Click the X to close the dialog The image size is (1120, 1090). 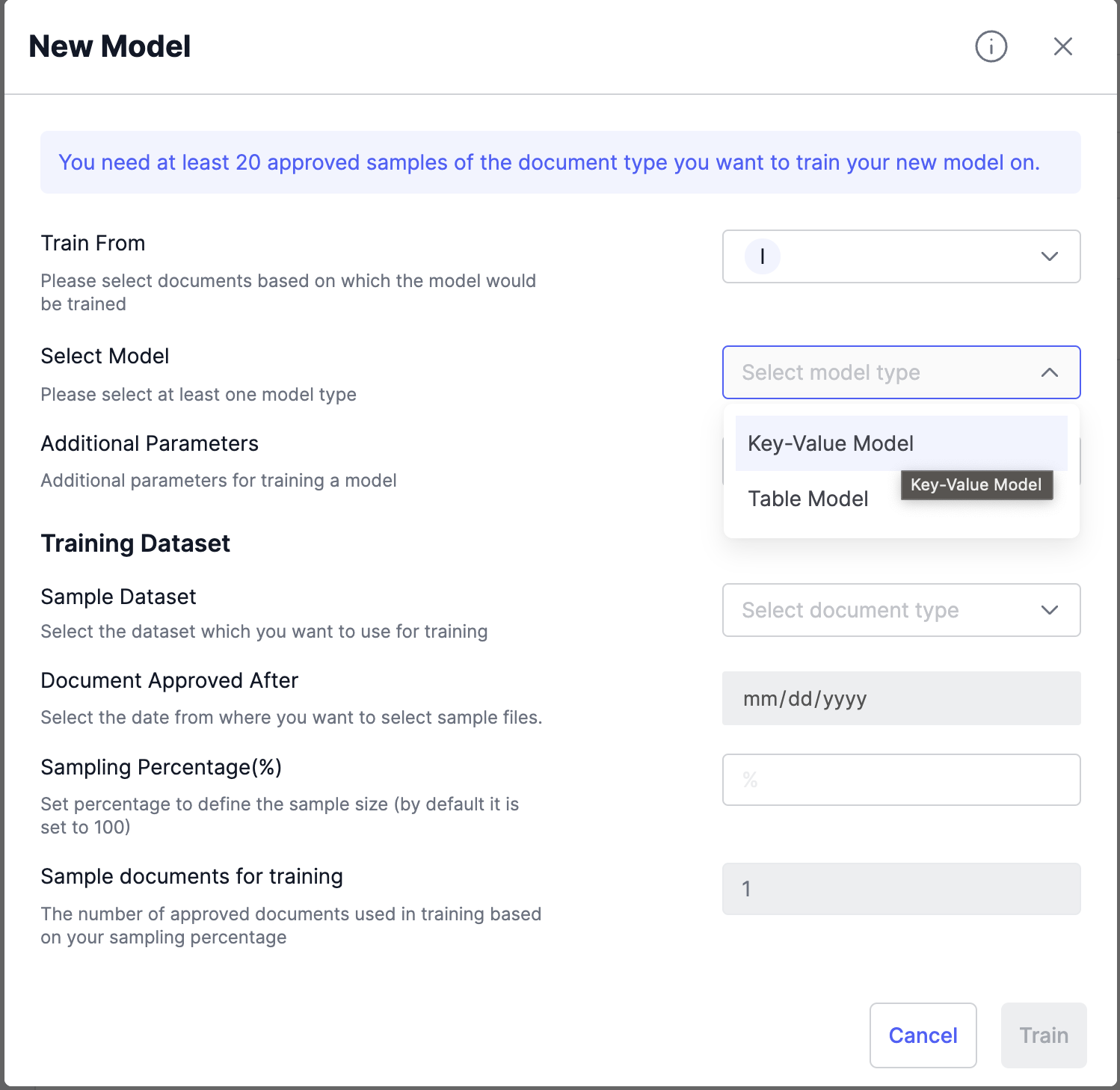point(1062,46)
